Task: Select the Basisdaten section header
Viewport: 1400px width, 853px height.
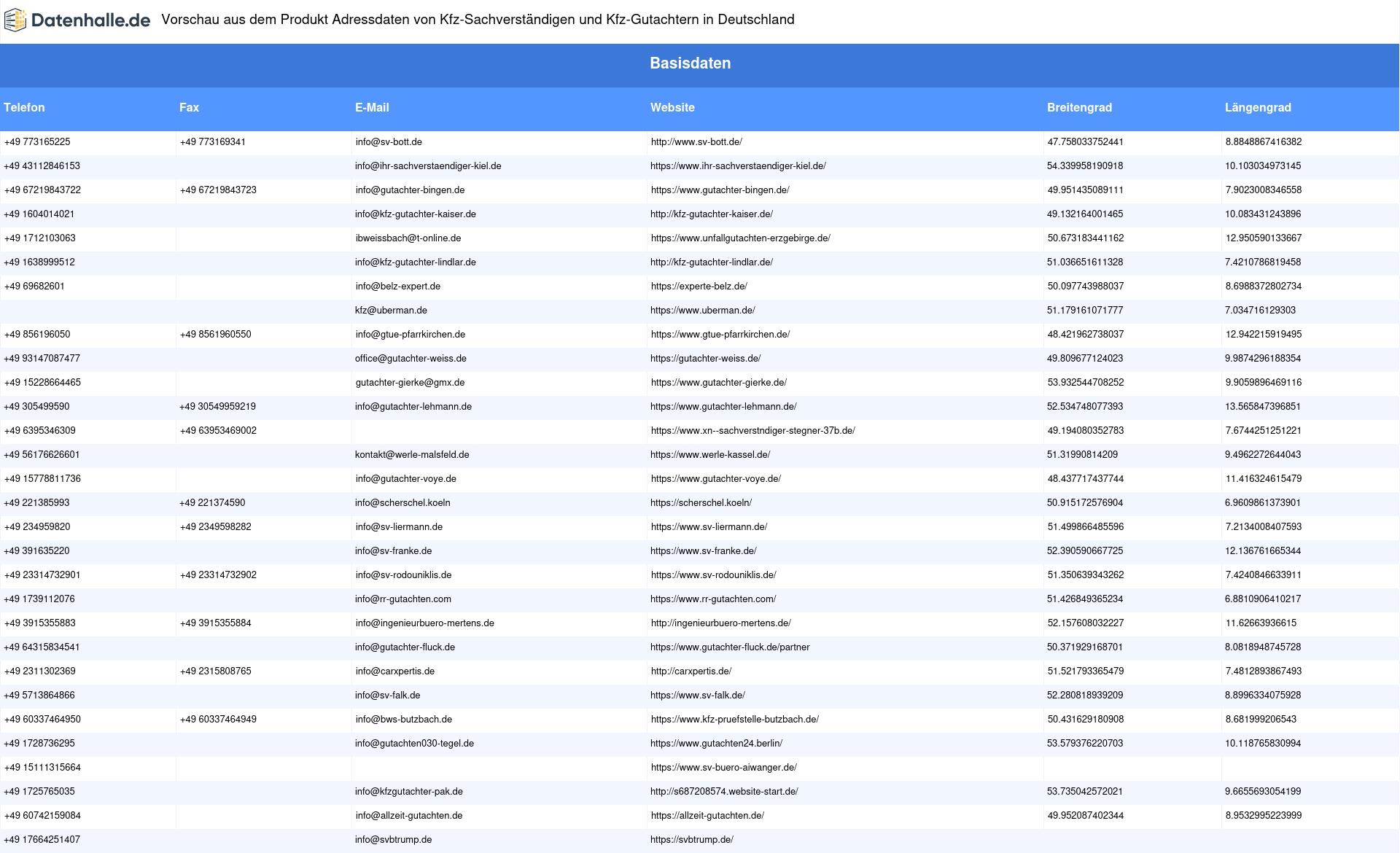Action: (x=691, y=63)
